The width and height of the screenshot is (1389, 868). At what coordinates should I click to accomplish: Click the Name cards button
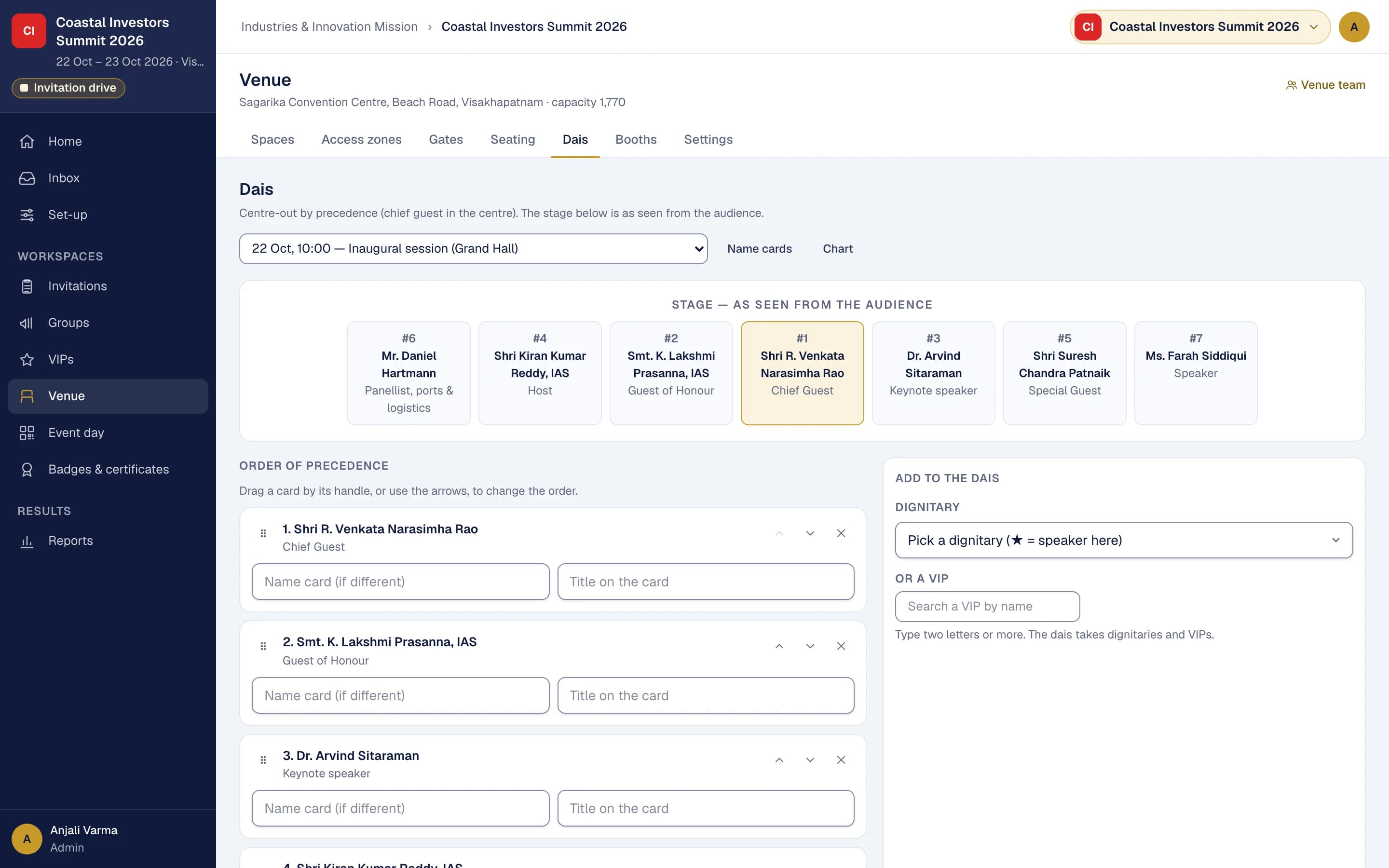[x=759, y=248]
